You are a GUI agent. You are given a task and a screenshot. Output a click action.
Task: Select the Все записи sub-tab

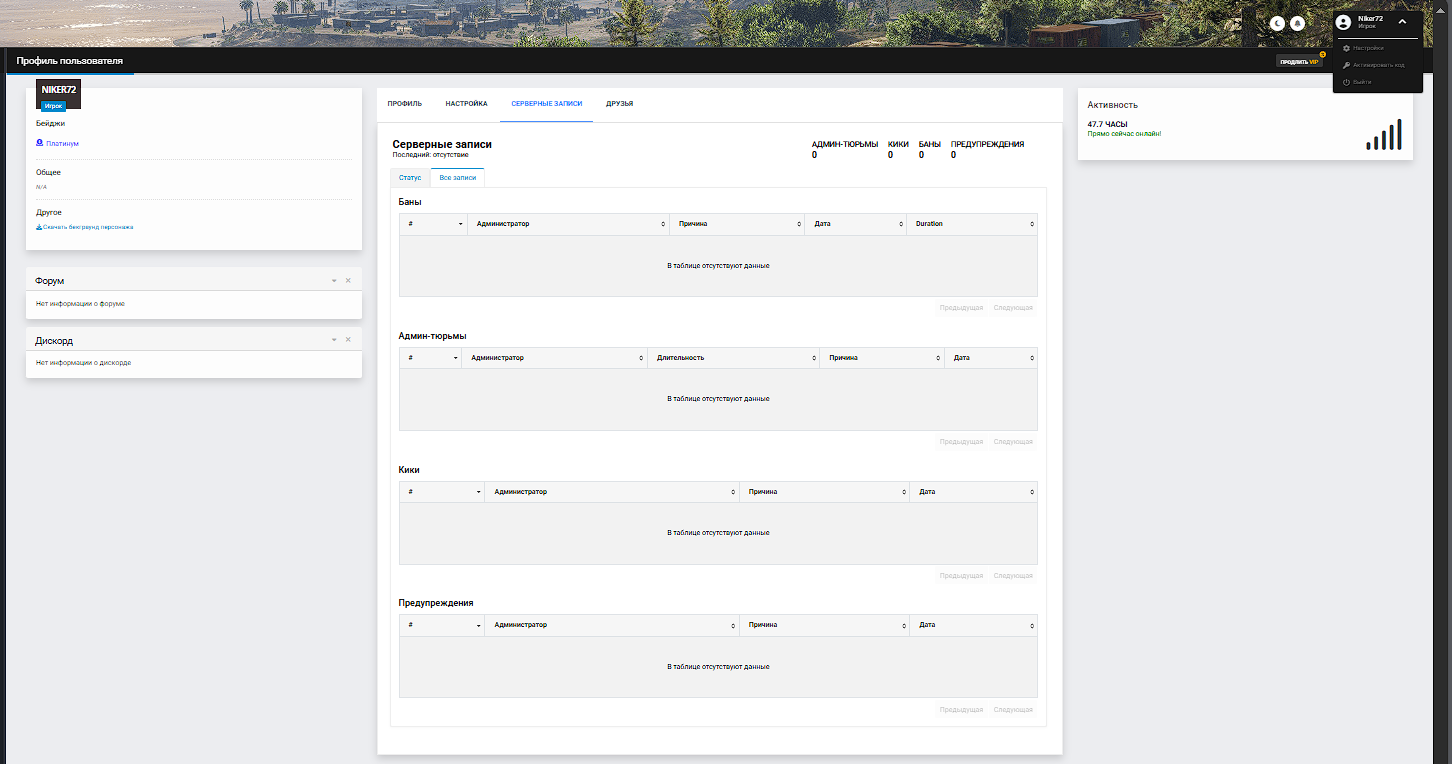click(x=458, y=177)
